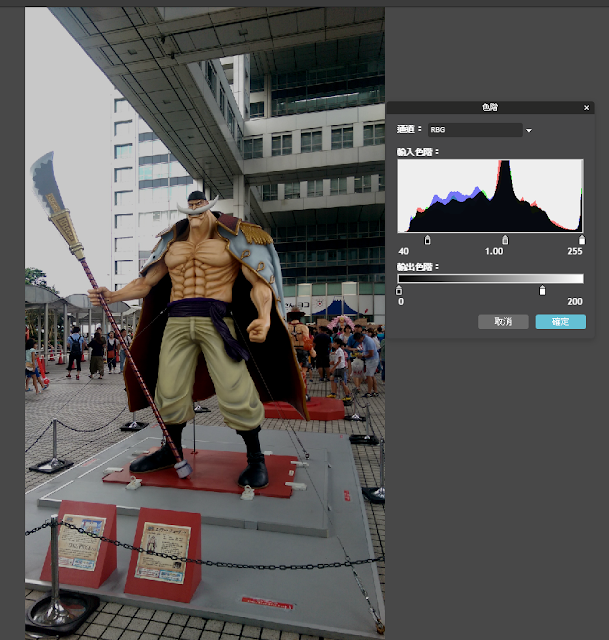
Task: Click the output white value 200
Action: [575, 302]
